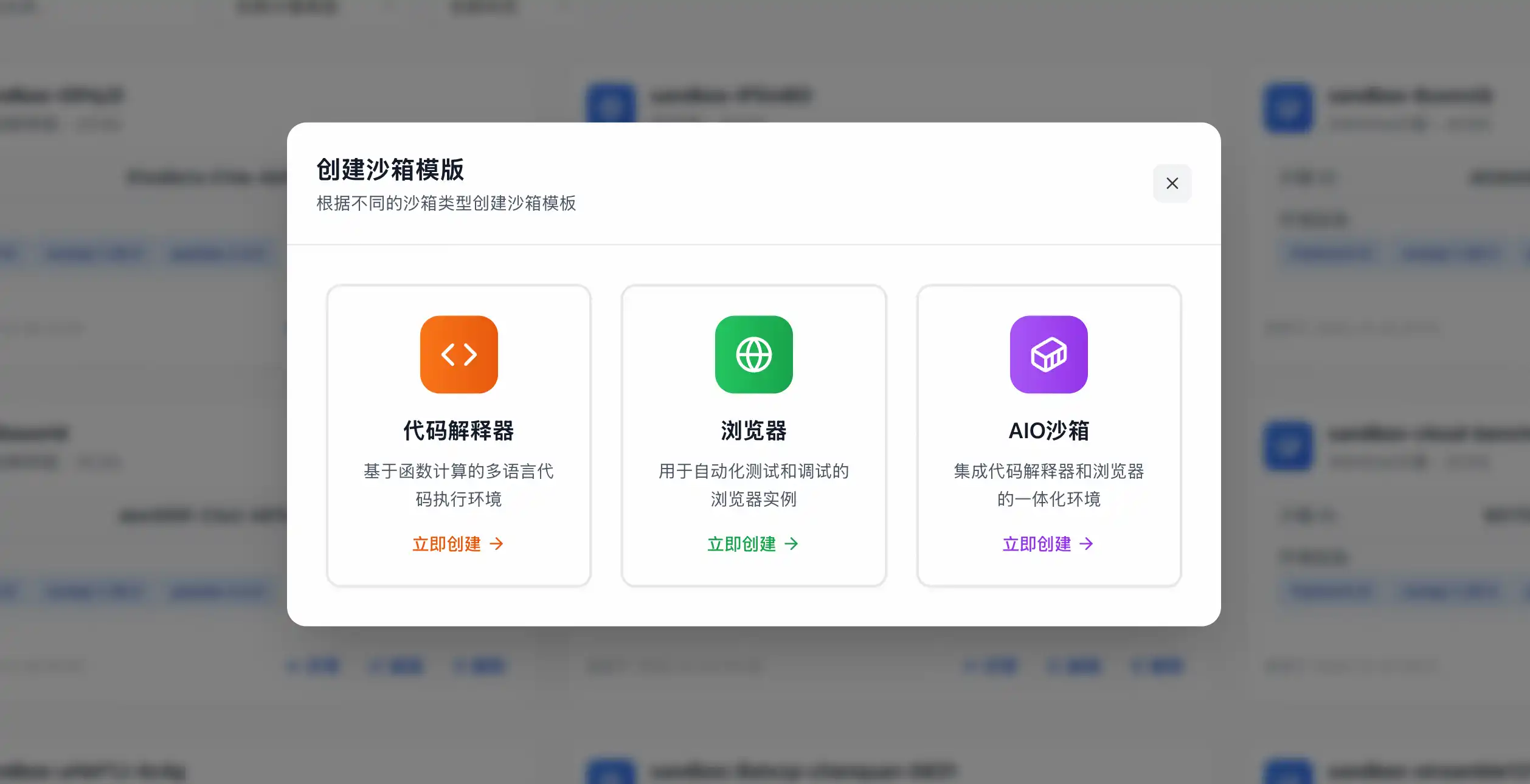This screenshot has width=1530, height=784.
Task: Click the purple arrow beside 立即创建
Action: (x=1087, y=544)
